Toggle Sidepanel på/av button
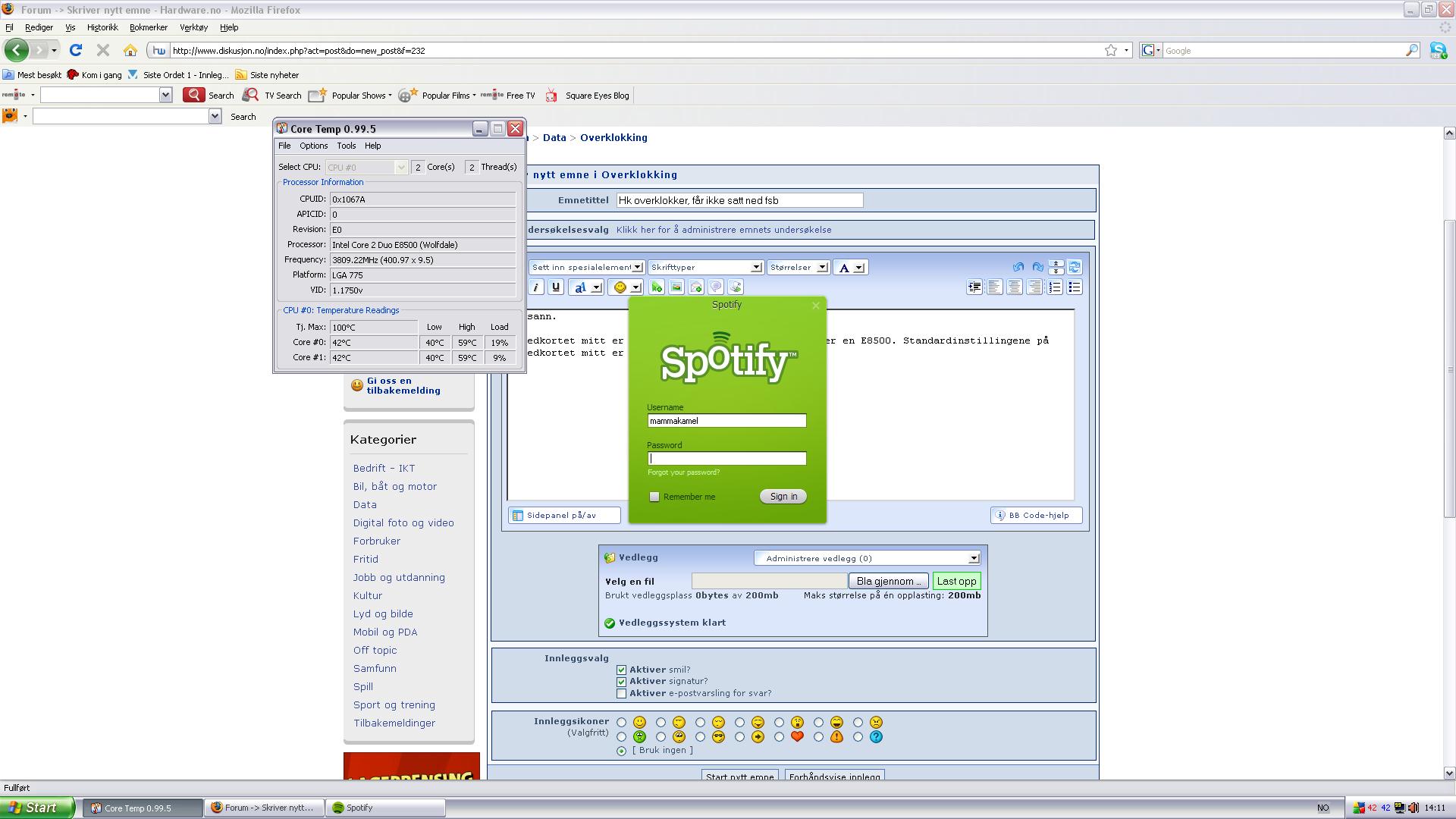 click(x=564, y=516)
